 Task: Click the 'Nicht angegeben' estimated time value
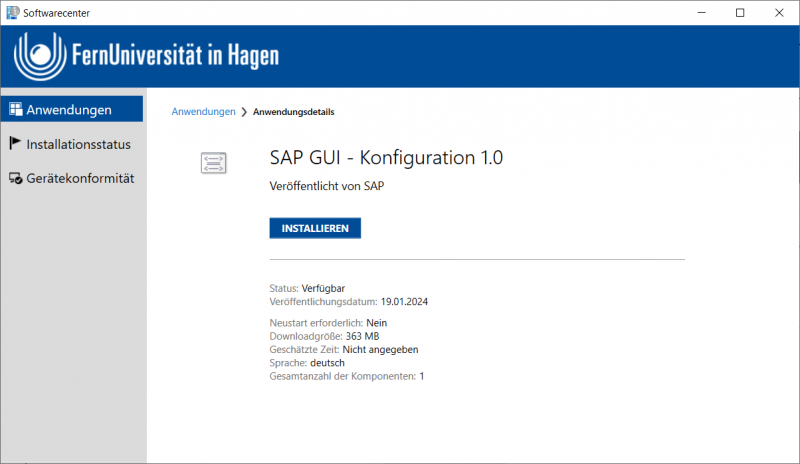point(380,350)
